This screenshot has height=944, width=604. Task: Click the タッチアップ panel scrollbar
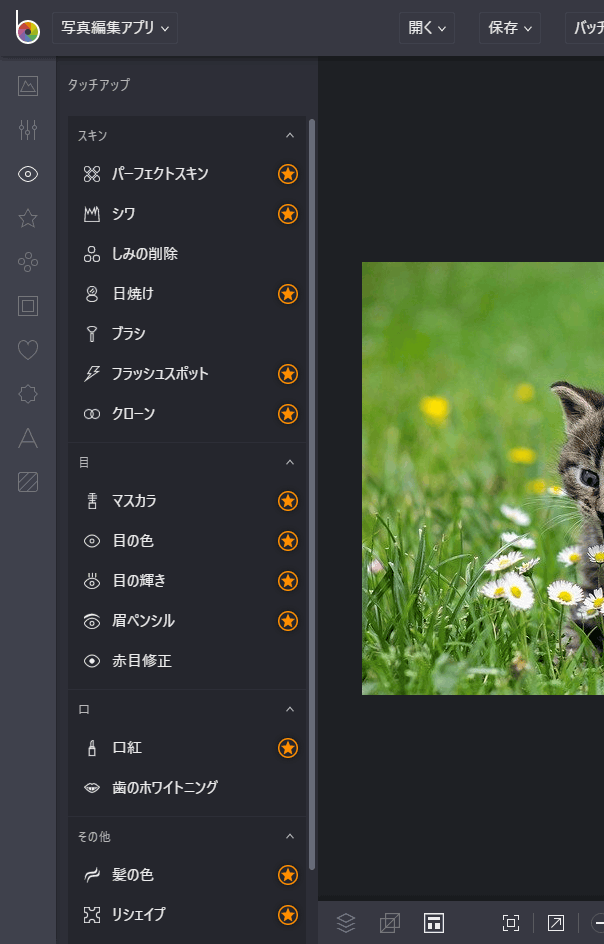point(312,494)
